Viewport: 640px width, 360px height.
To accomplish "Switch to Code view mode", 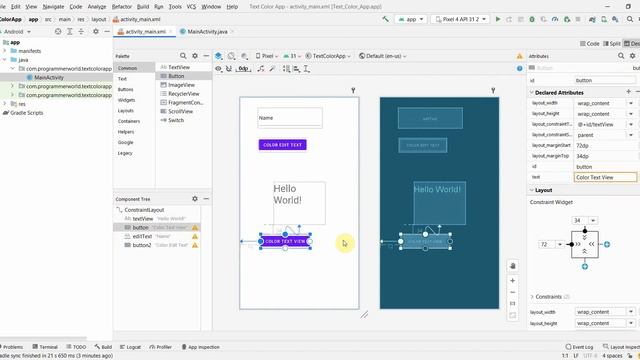I will click(x=590, y=44).
